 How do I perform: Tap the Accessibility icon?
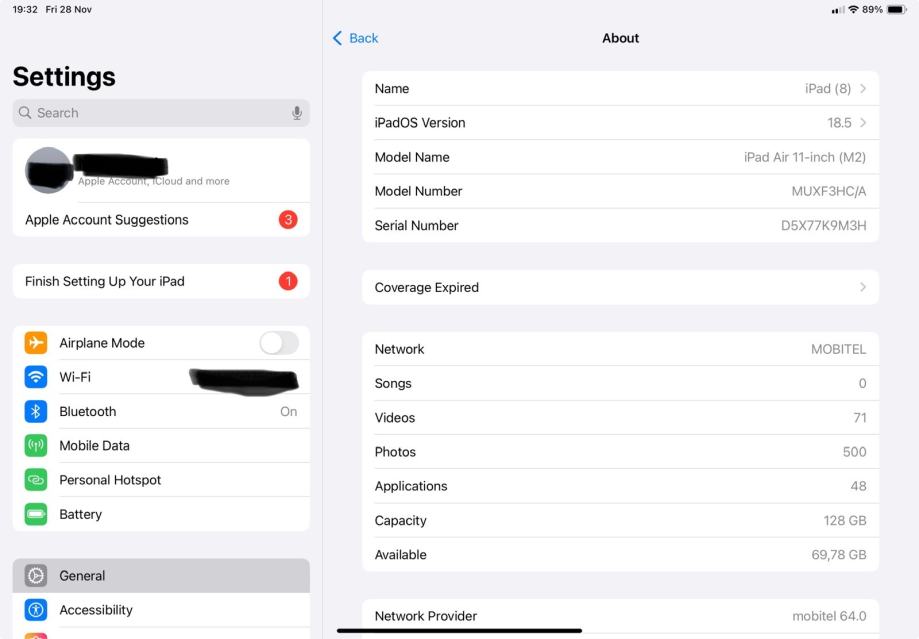pos(36,610)
